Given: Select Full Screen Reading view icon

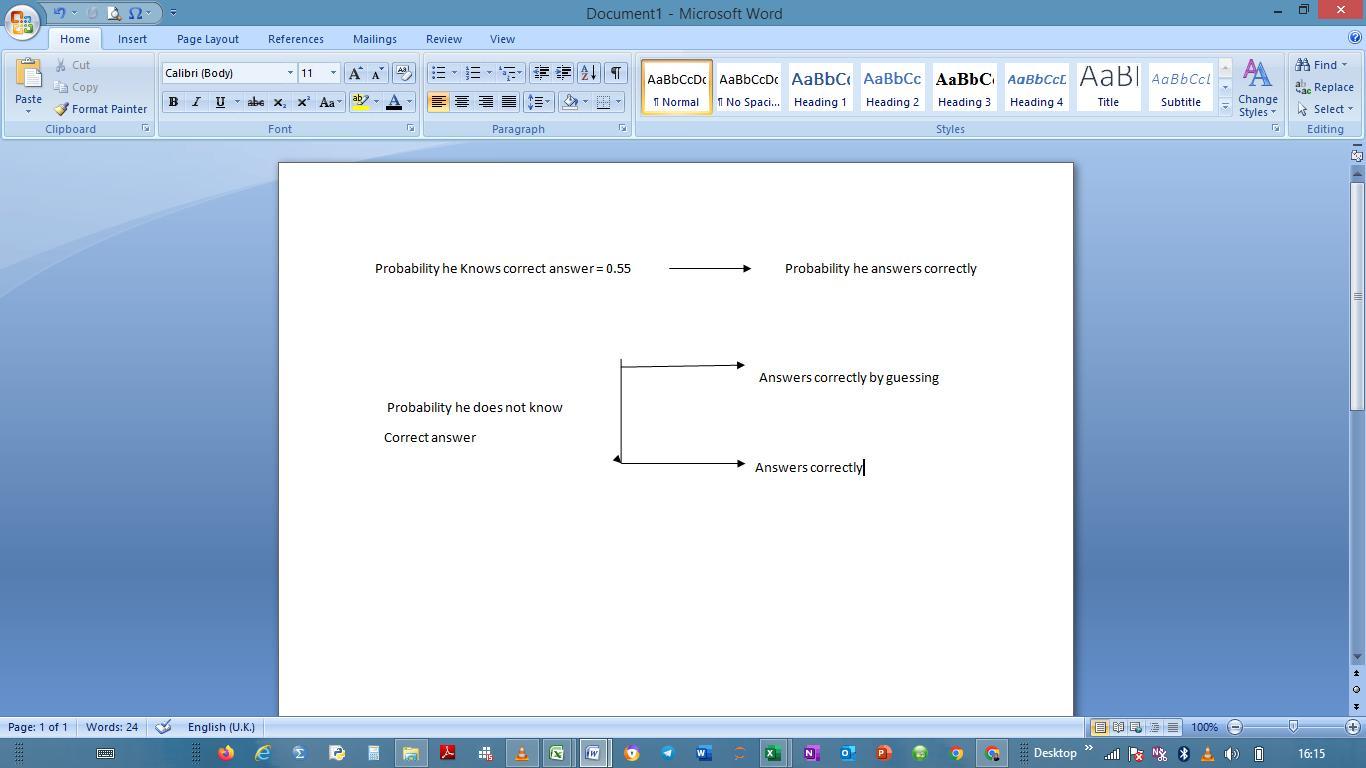Looking at the screenshot, I should pos(1118,727).
